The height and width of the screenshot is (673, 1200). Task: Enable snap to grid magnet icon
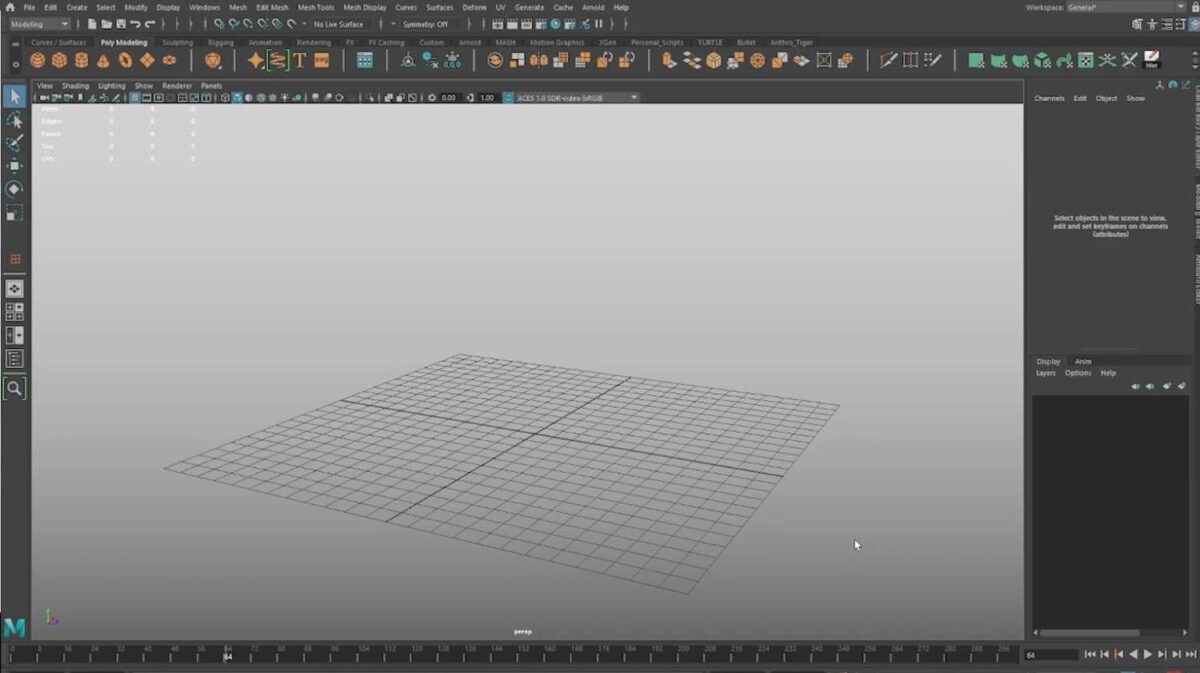tap(218, 23)
